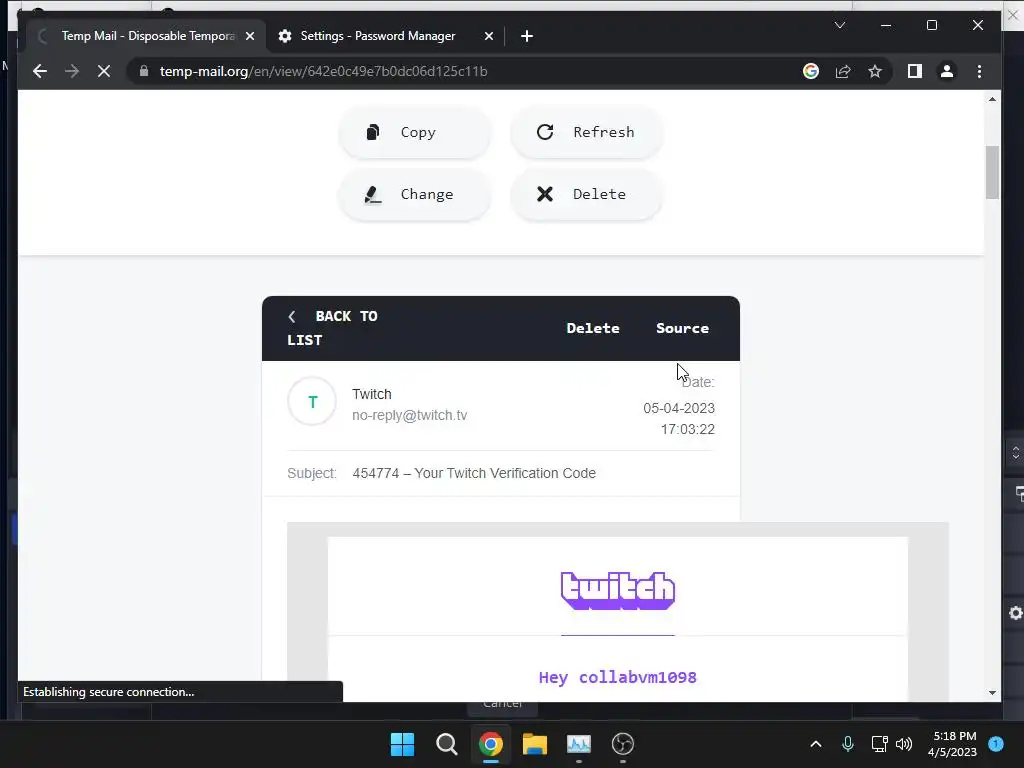Open Chrome three-dot menu
Image resolution: width=1024 pixels, height=768 pixels.
coord(979,71)
